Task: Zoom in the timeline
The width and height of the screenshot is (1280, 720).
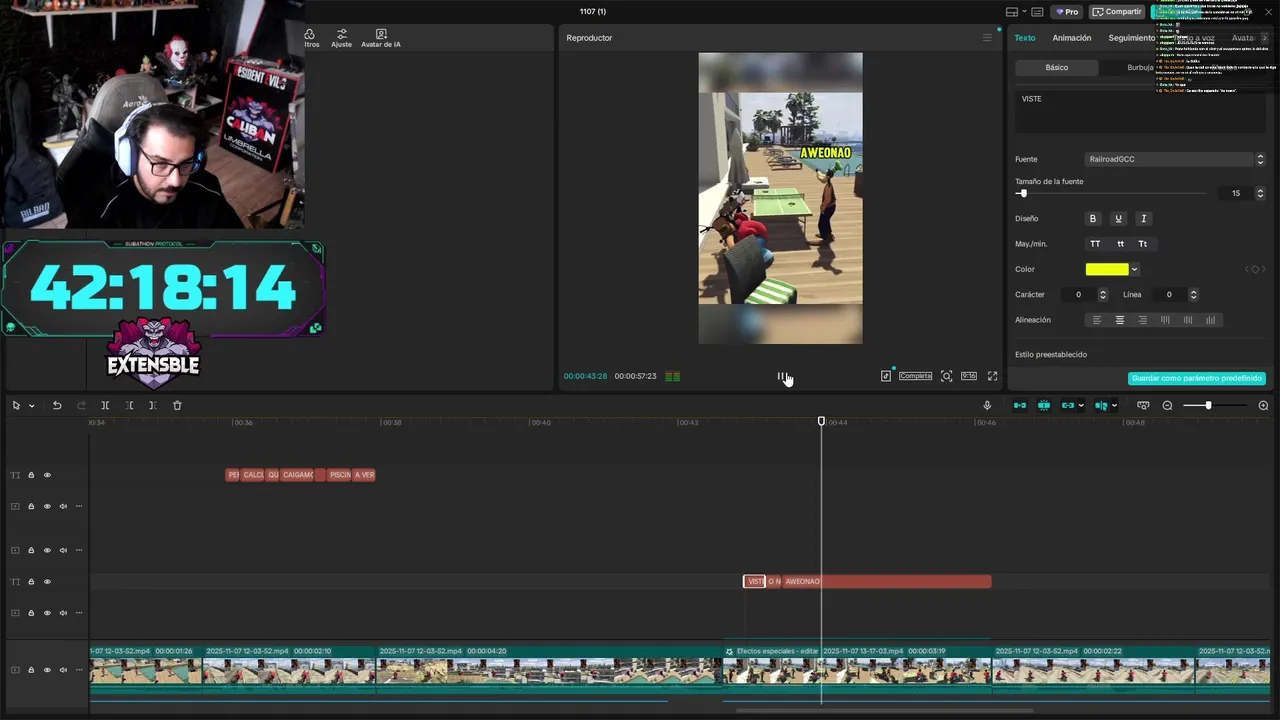Action: (1263, 405)
